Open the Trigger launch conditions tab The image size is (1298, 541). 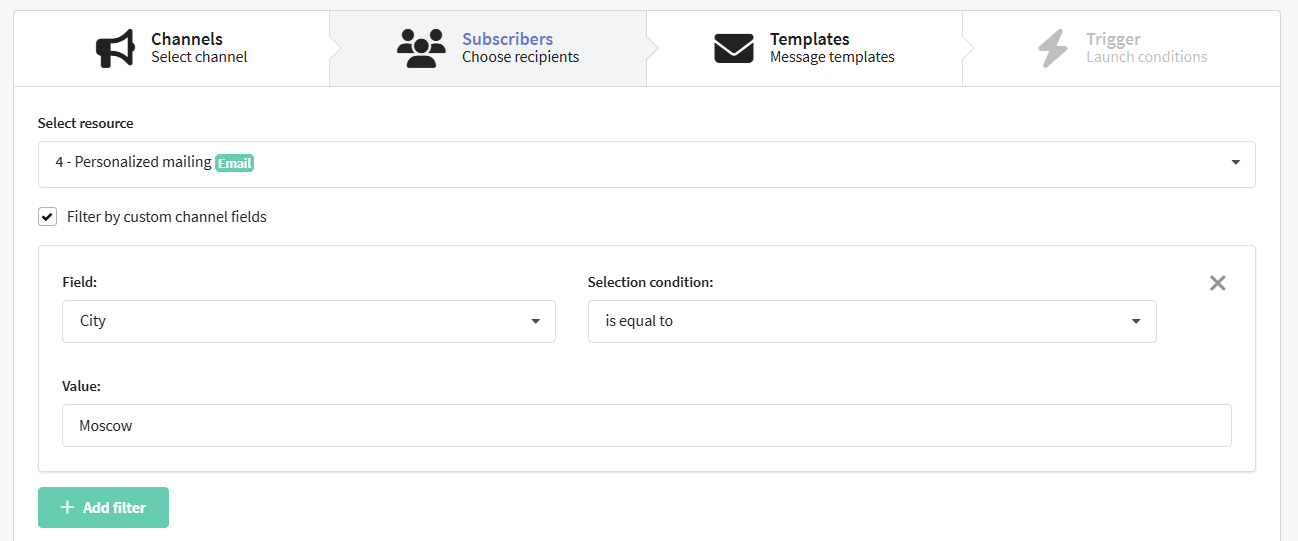[x=1120, y=48]
